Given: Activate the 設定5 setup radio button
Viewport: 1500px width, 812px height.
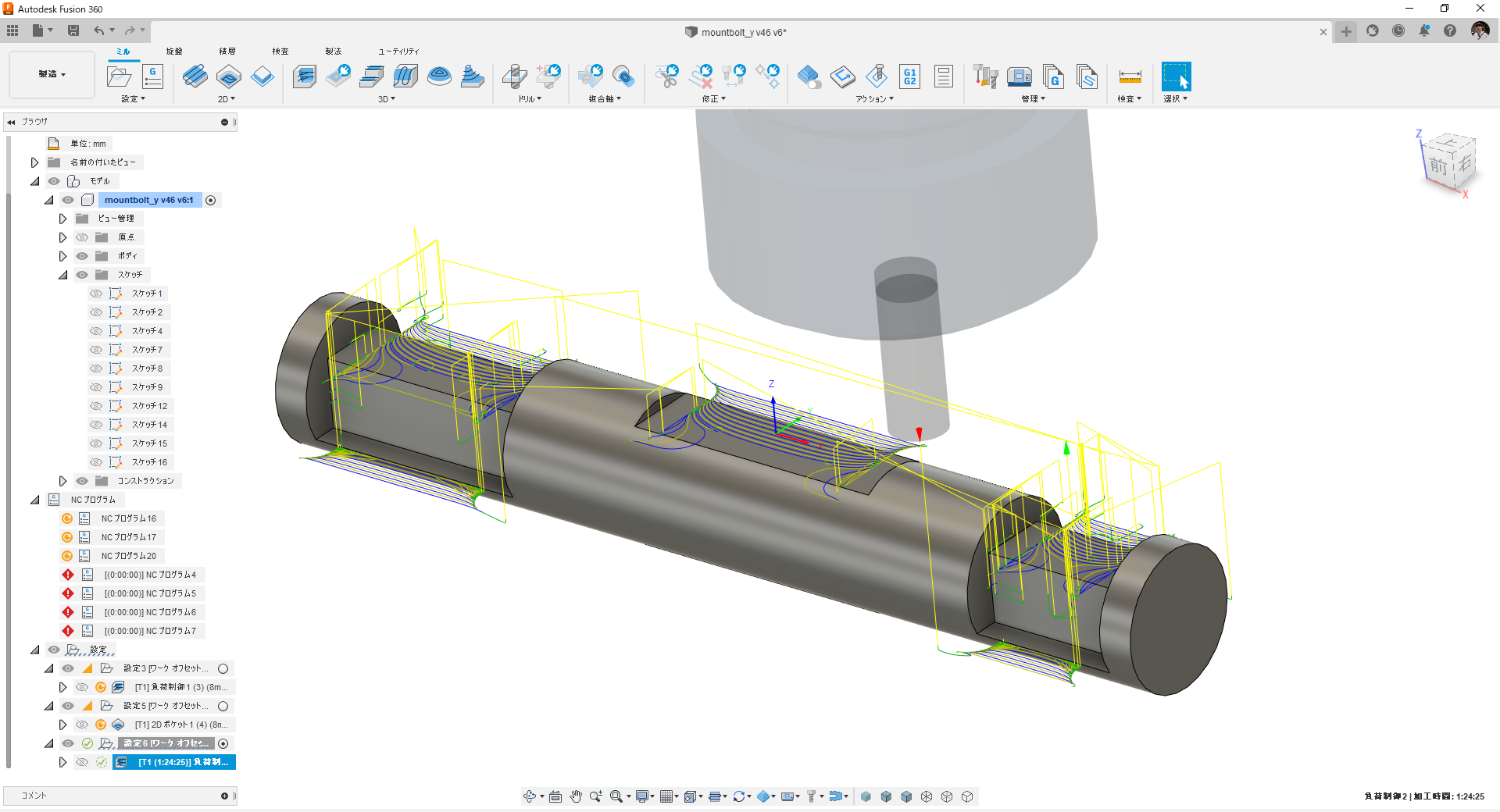Looking at the screenshot, I should 223,706.
